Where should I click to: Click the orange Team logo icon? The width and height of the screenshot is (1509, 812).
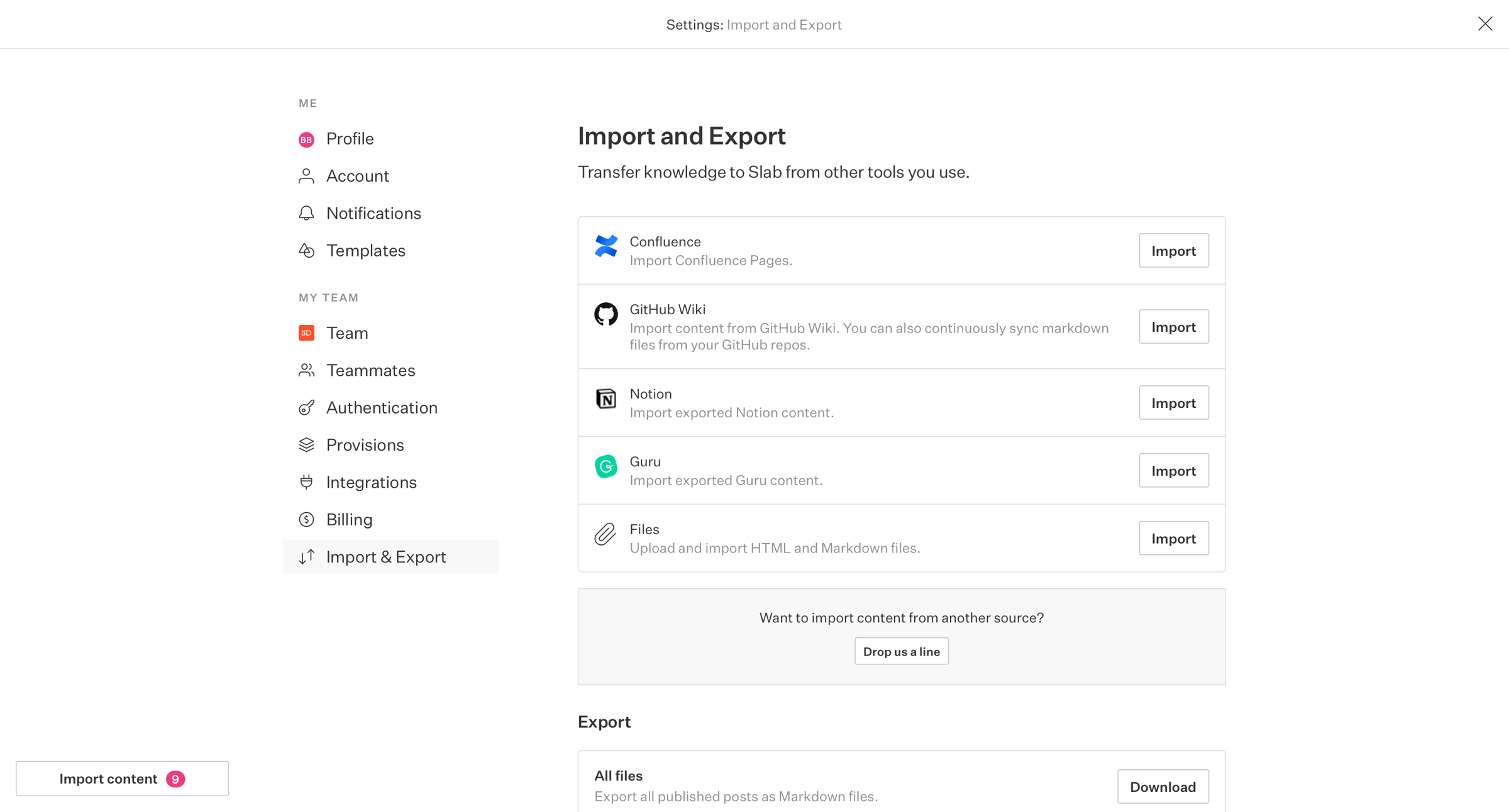click(306, 332)
